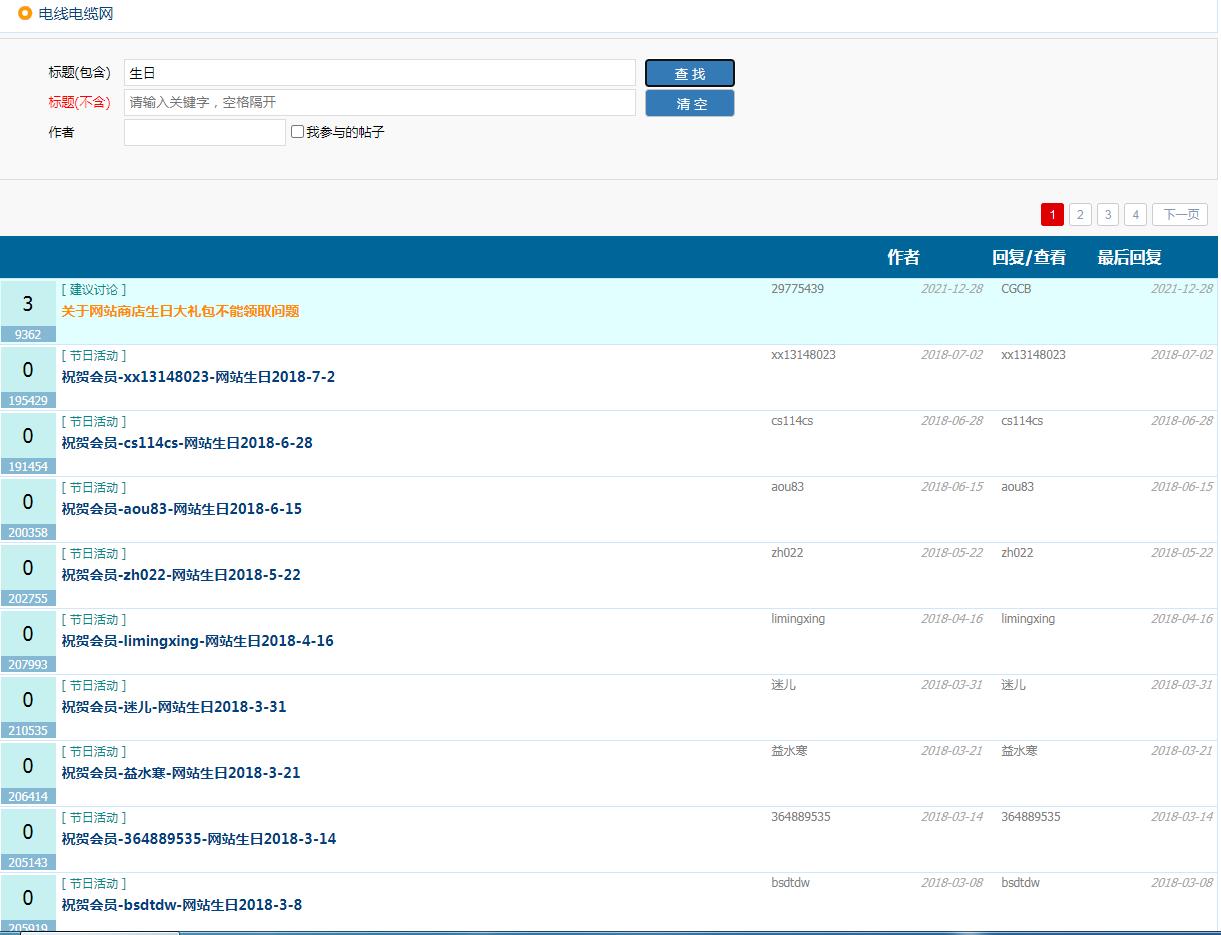Click the orange circle icon beside 电线电缆网

(25, 13)
